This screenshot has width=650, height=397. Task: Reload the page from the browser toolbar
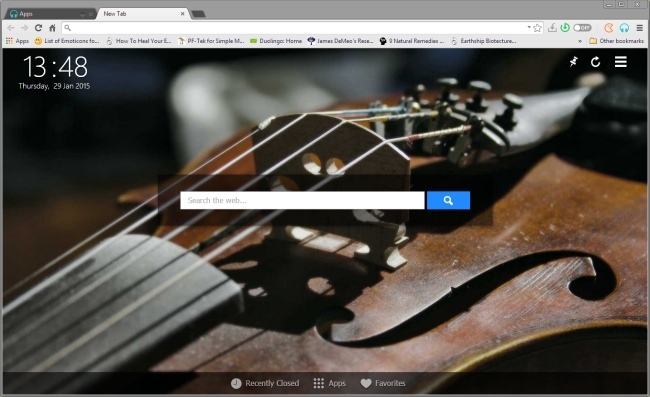point(38,28)
